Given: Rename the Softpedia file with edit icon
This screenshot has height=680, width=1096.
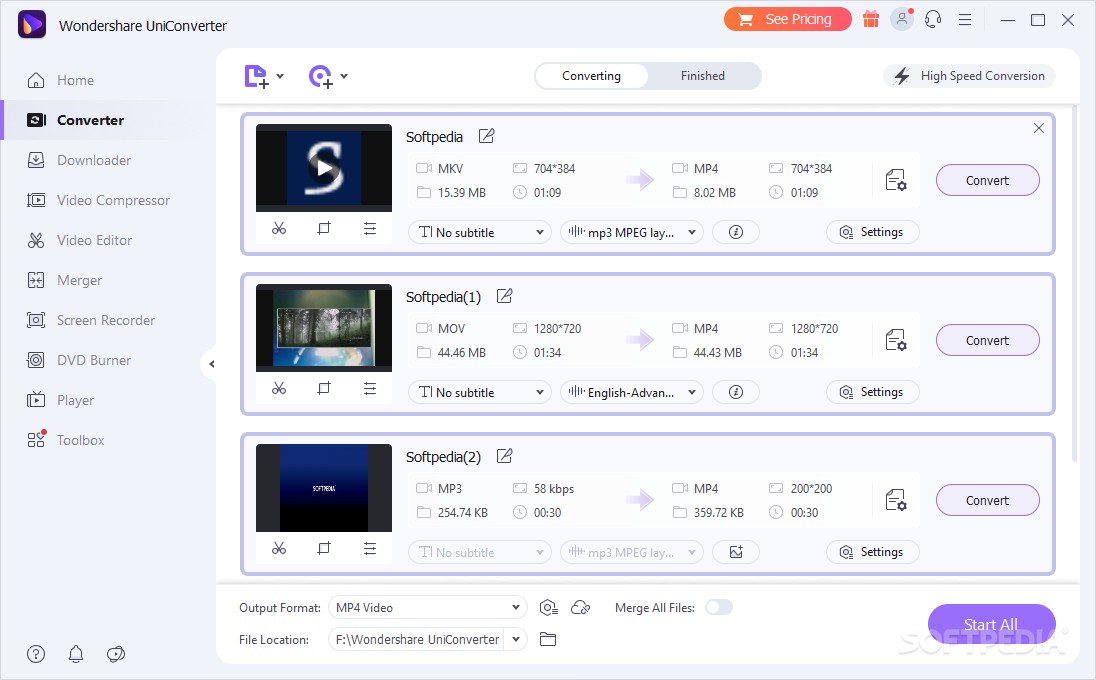Looking at the screenshot, I should (x=486, y=136).
